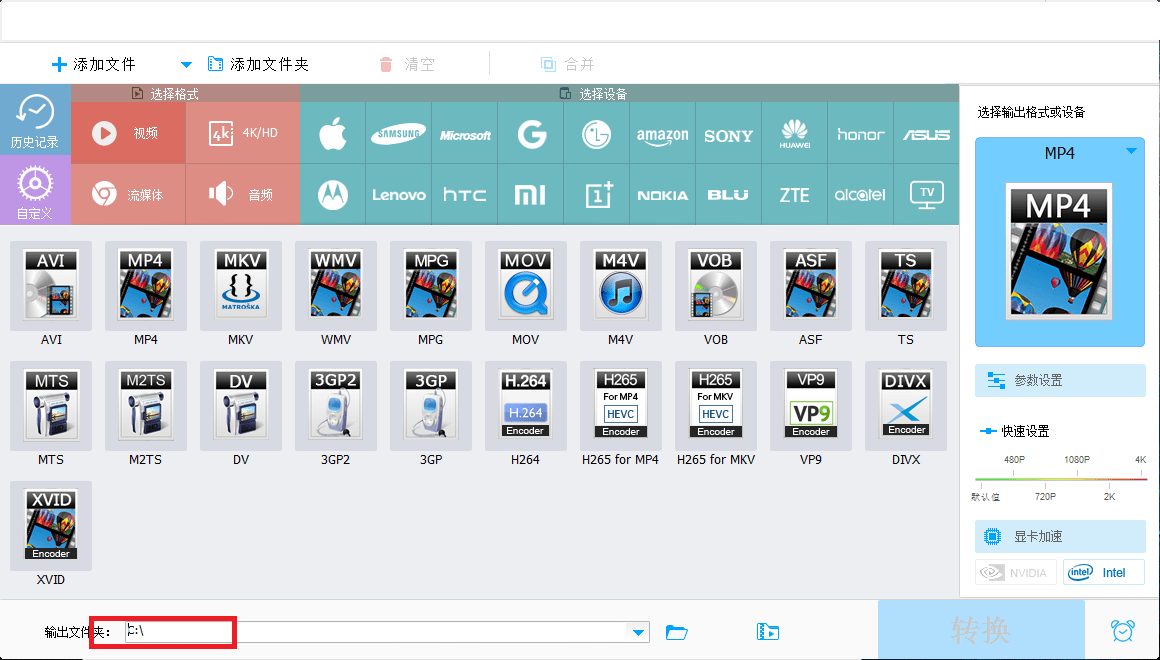Open the history records (历史记录) panel

[35, 120]
